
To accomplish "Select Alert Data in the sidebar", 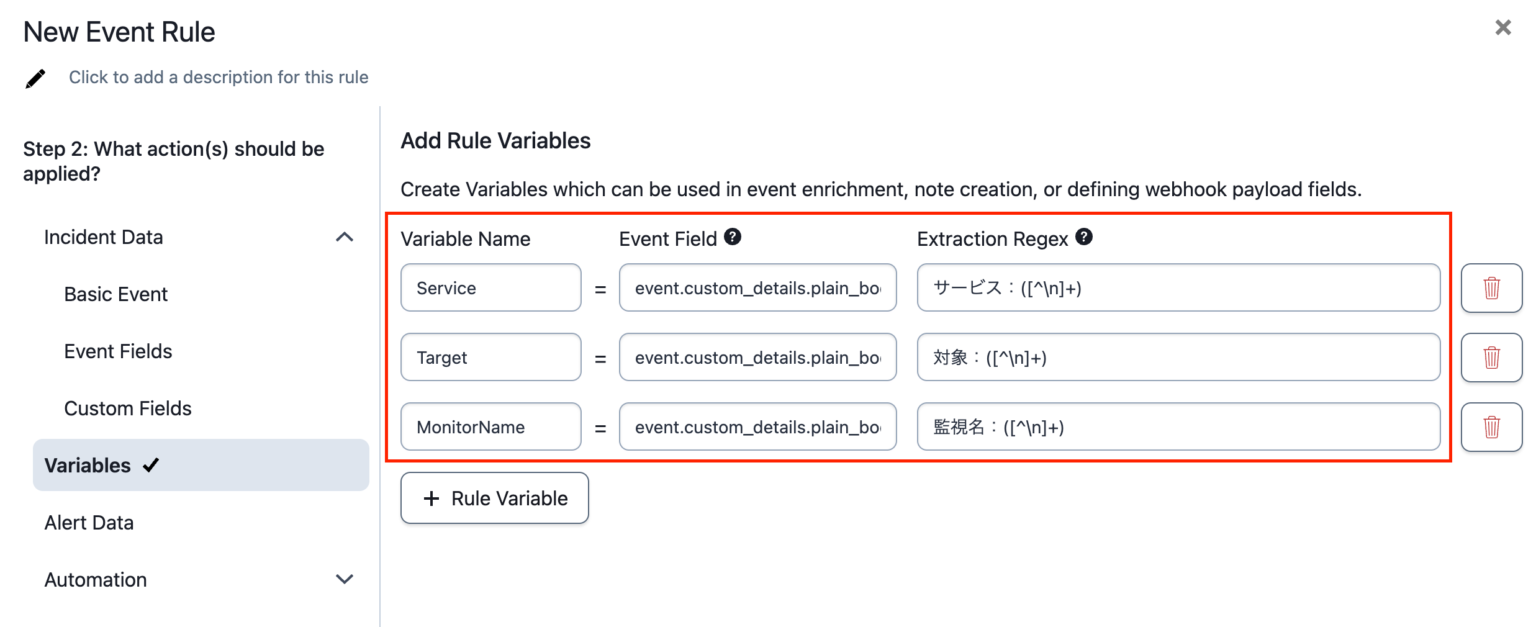I will click(89, 522).
